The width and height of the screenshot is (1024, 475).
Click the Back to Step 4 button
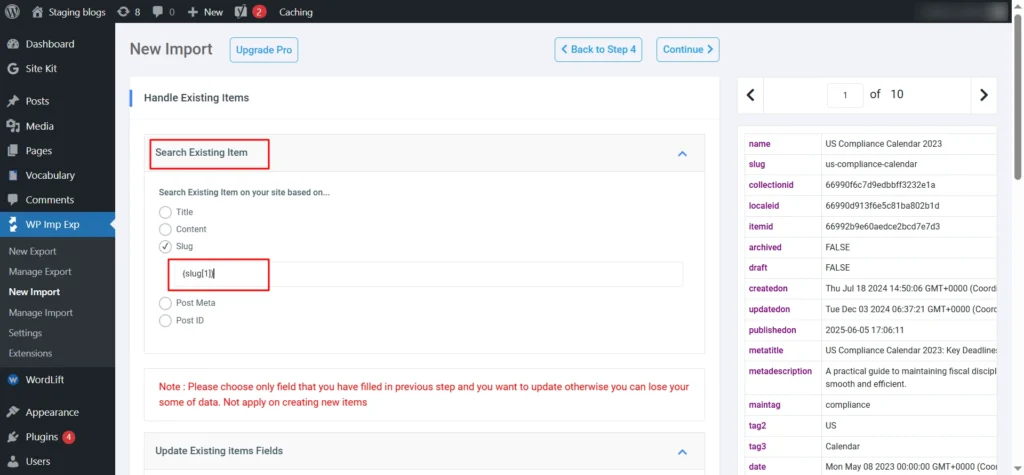[598, 49]
